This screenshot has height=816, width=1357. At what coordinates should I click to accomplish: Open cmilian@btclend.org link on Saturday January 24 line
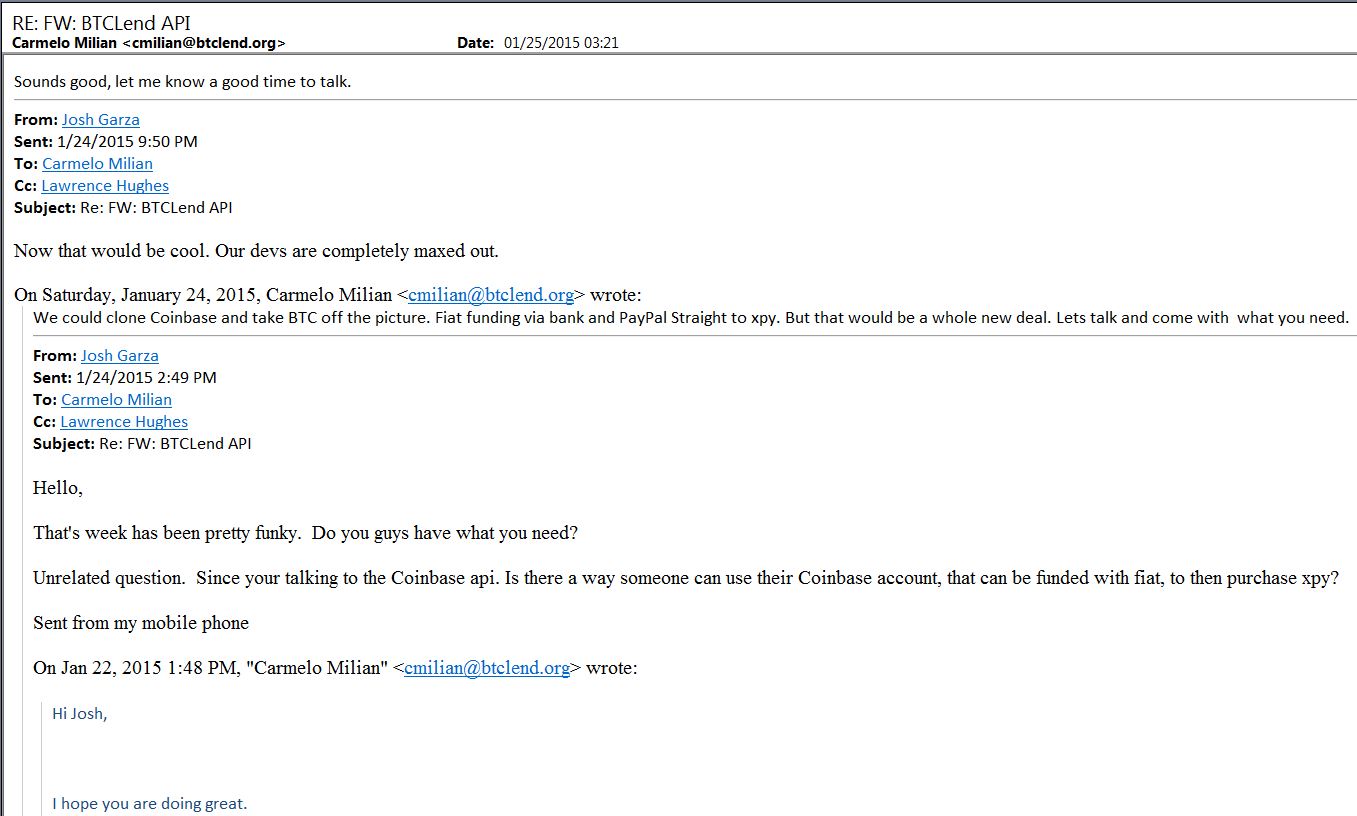coord(491,295)
